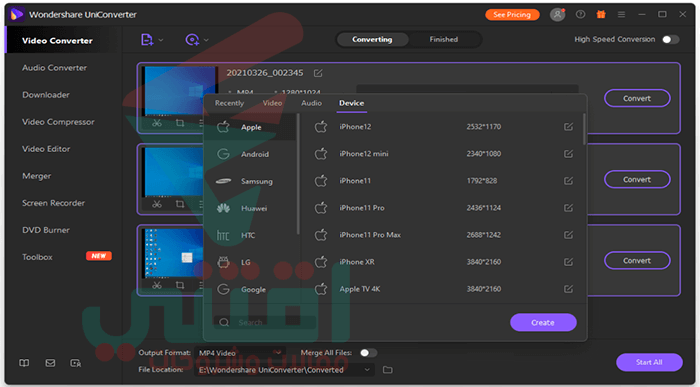Convert the first video 20210326_002345
The image size is (700, 387).
click(x=637, y=98)
